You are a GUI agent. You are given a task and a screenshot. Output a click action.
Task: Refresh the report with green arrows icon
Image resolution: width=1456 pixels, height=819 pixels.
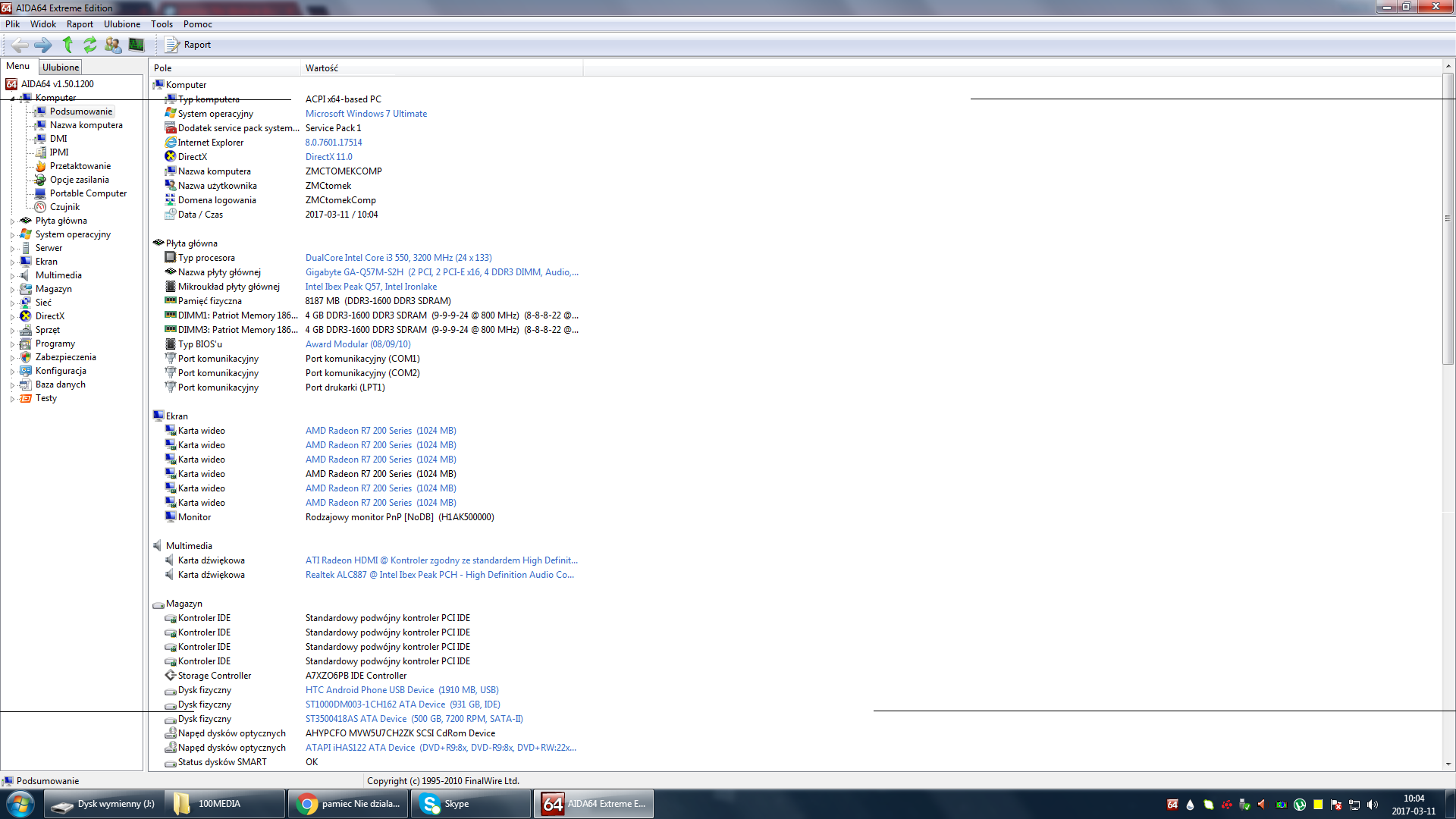click(x=90, y=45)
